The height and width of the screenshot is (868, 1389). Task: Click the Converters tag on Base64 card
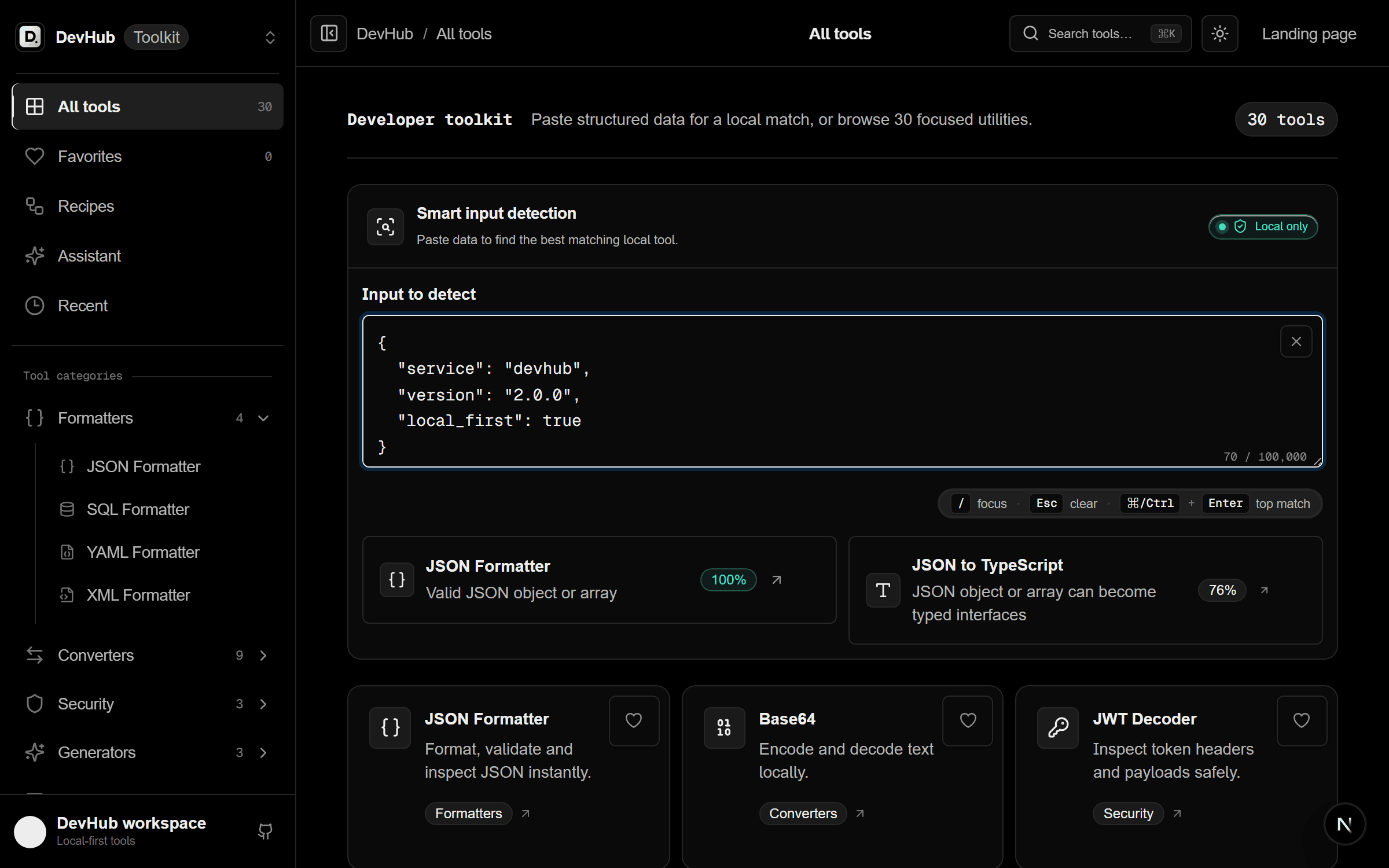[803, 814]
